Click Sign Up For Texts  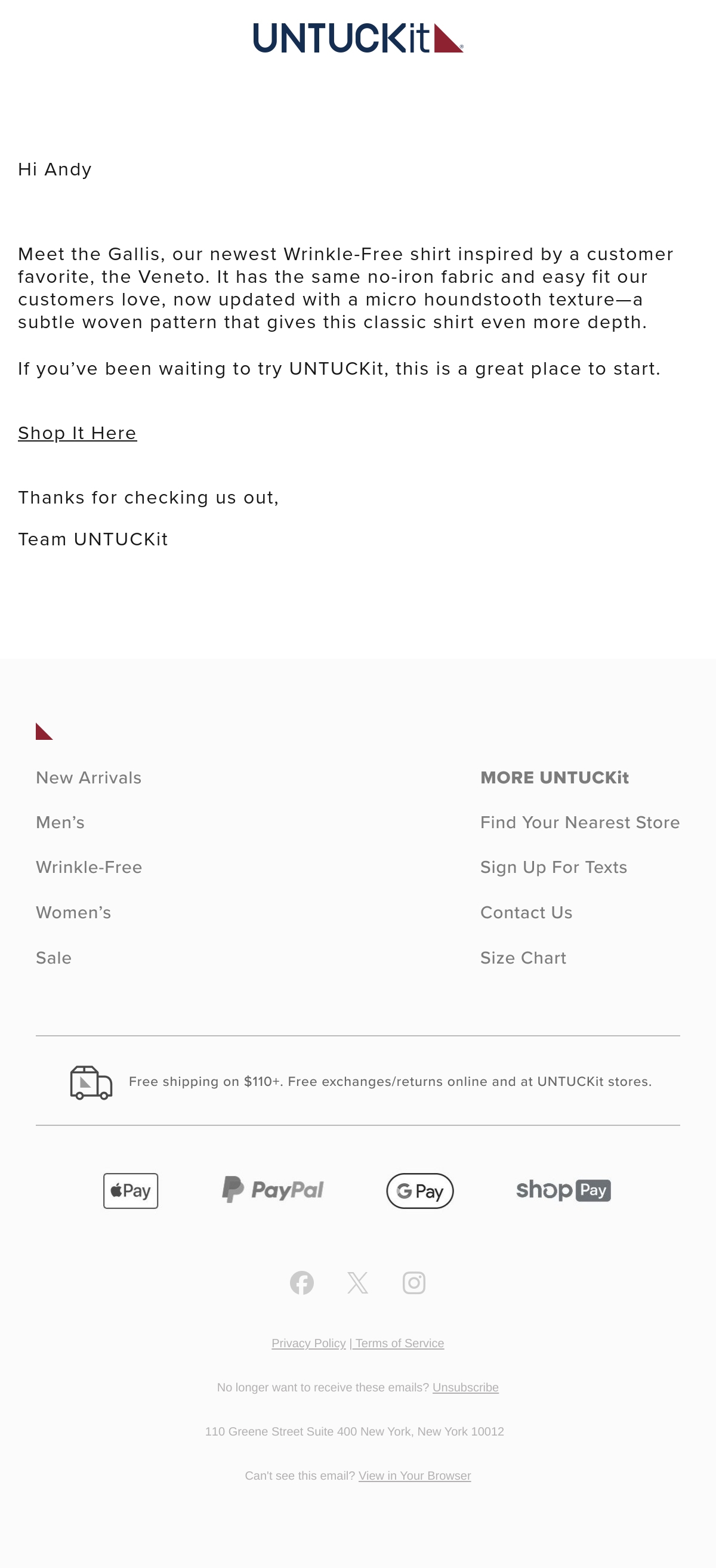[554, 867]
